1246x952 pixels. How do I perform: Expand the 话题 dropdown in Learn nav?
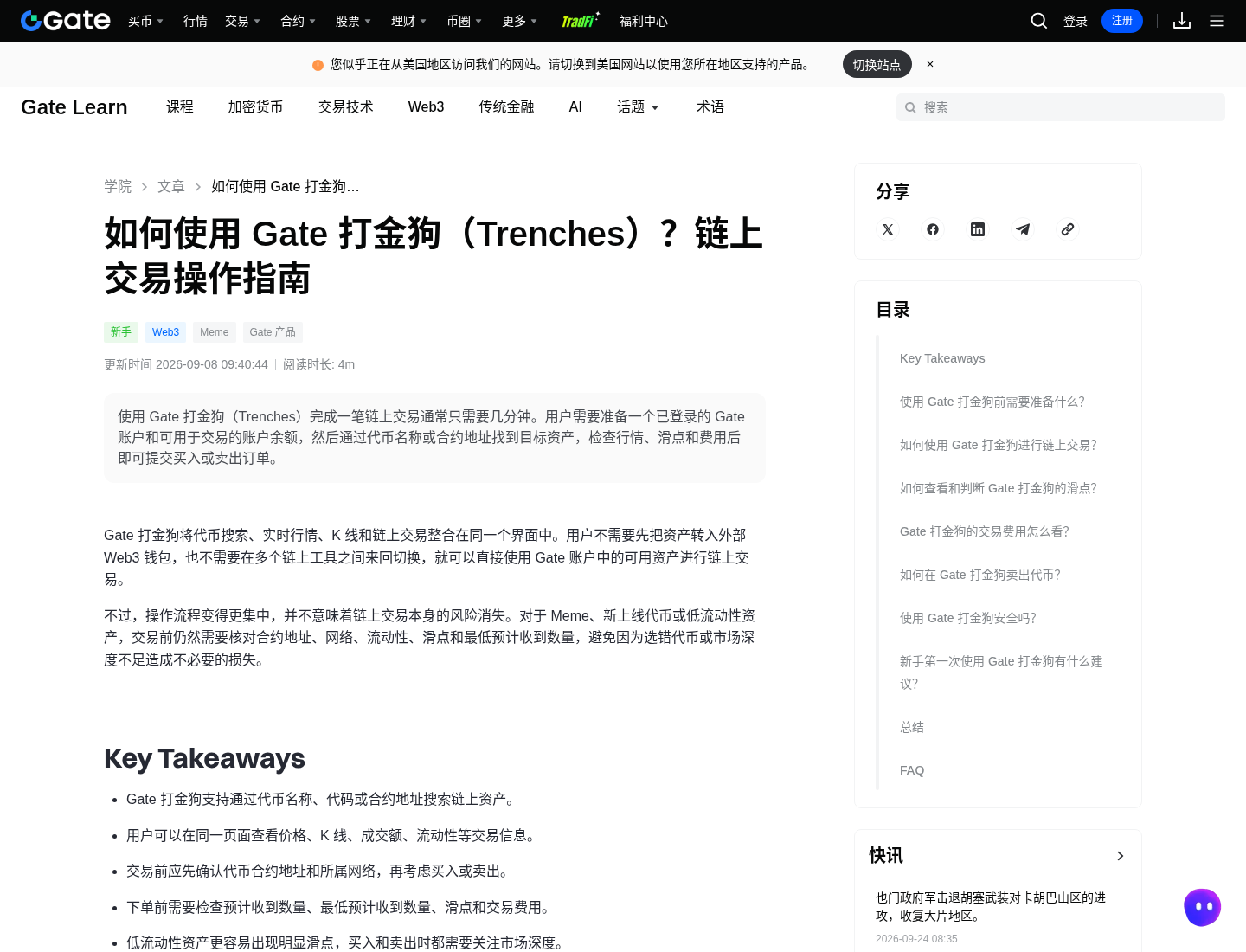coord(639,106)
